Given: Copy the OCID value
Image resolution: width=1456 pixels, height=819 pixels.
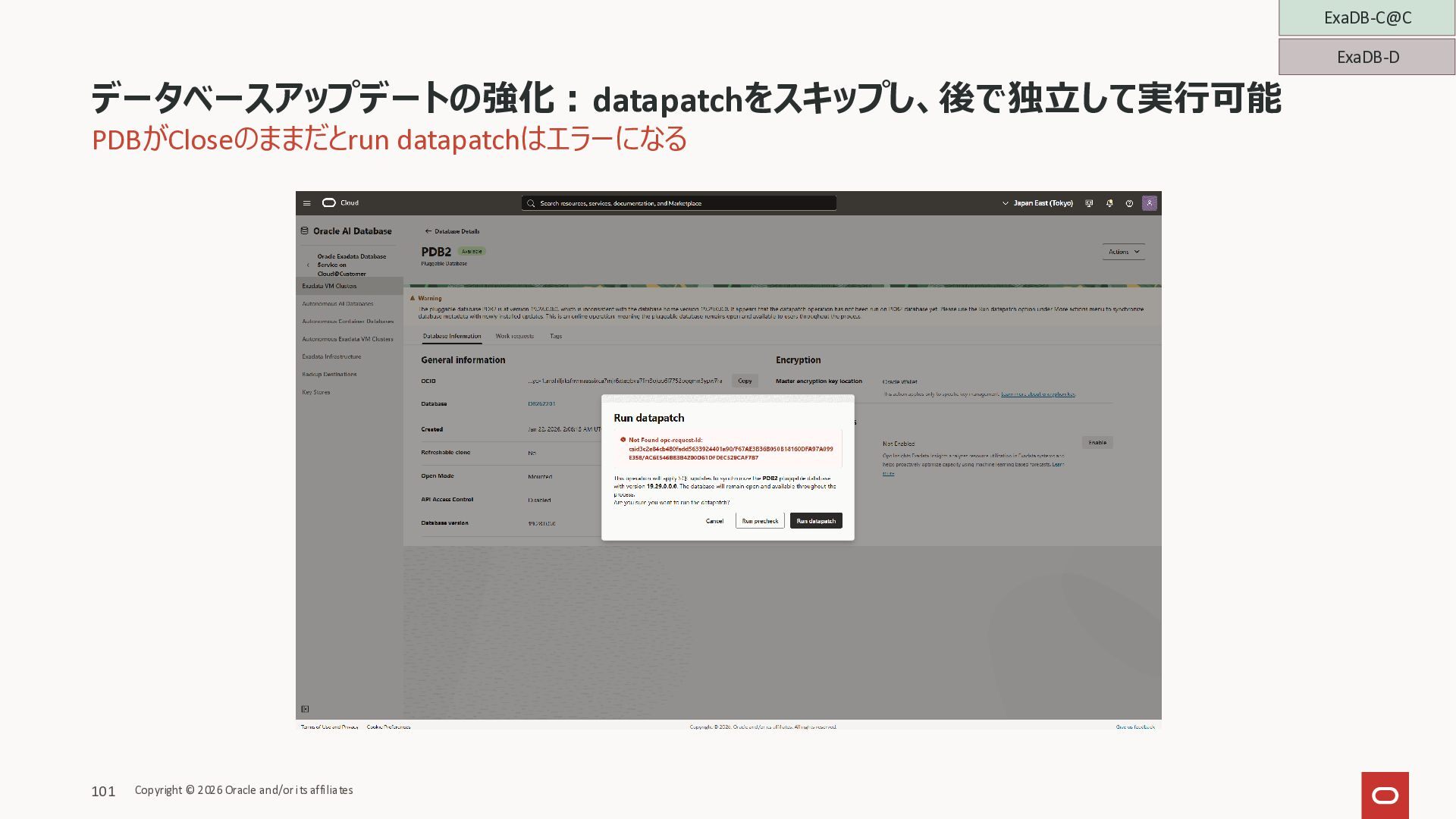Looking at the screenshot, I should 745,381.
